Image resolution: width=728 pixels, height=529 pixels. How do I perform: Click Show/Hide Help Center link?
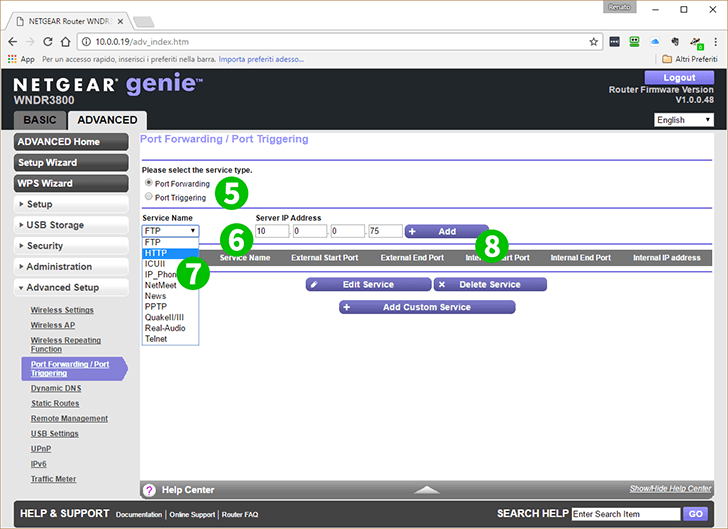[670, 489]
